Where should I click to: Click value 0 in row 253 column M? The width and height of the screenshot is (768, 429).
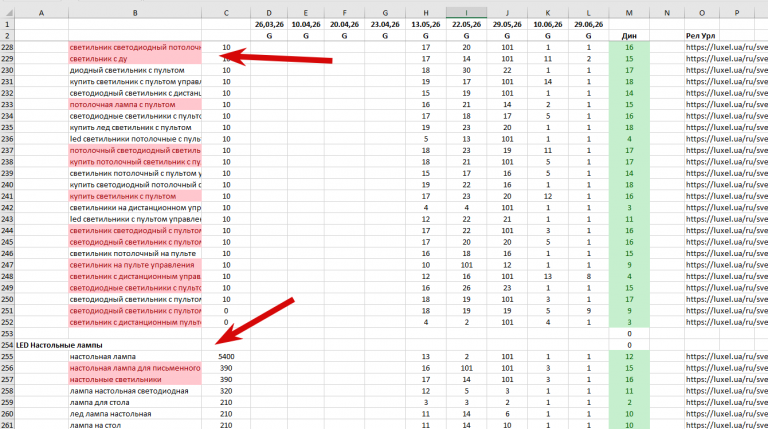629,334
